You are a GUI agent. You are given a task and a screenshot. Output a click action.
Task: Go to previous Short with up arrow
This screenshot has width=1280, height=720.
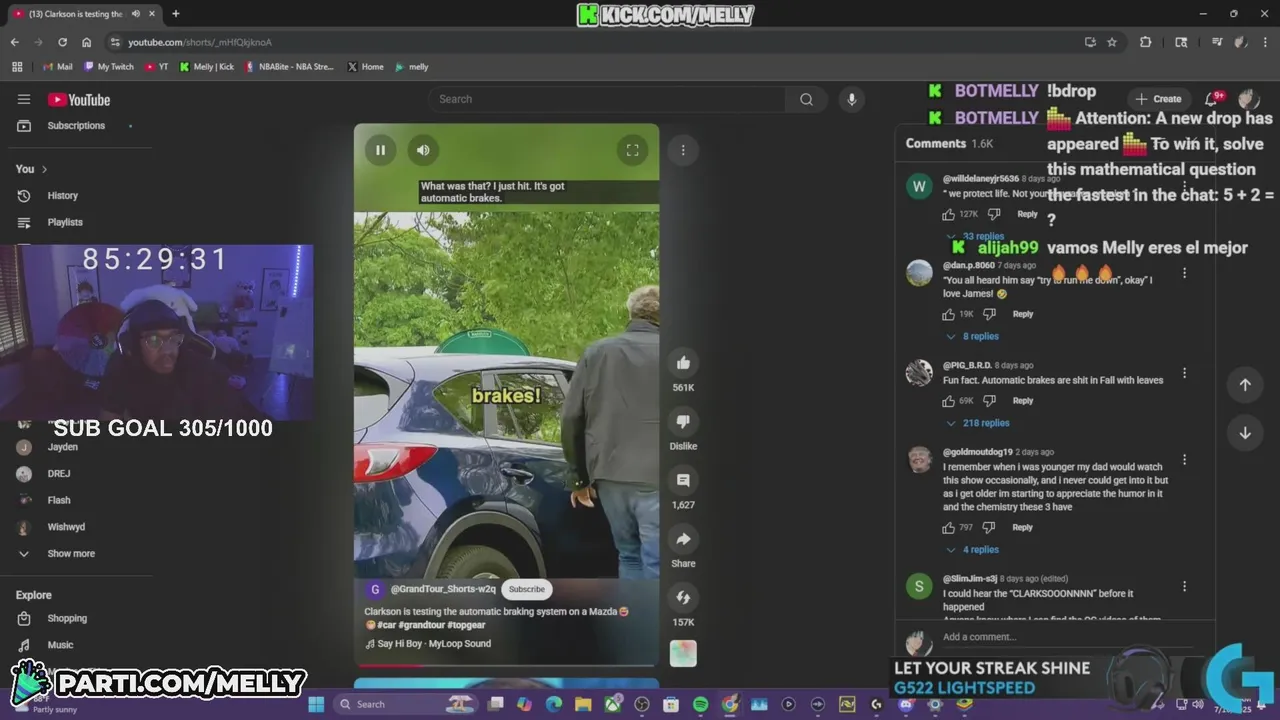click(1245, 385)
